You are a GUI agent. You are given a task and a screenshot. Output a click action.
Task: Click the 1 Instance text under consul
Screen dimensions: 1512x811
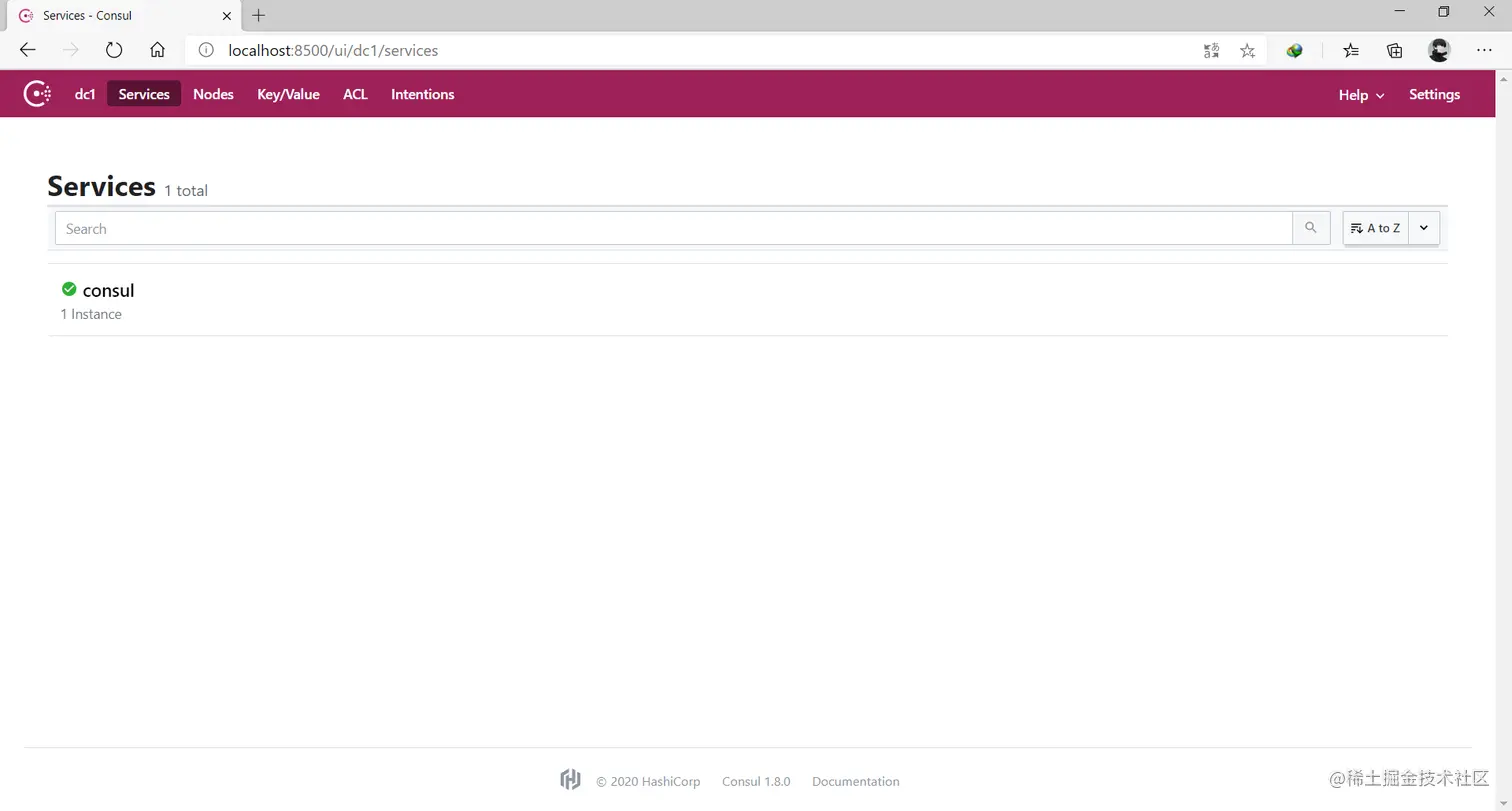[91, 314]
